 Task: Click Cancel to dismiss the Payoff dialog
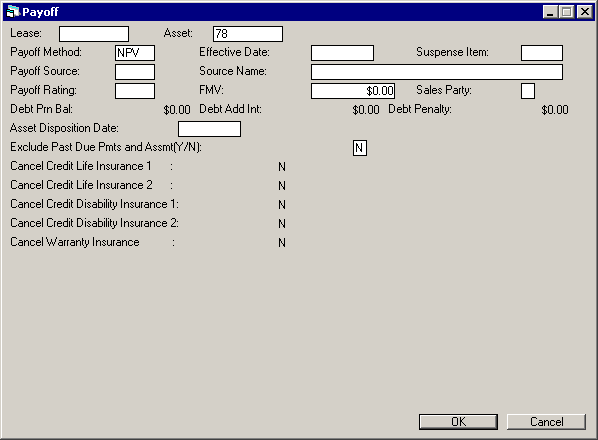(x=546, y=422)
